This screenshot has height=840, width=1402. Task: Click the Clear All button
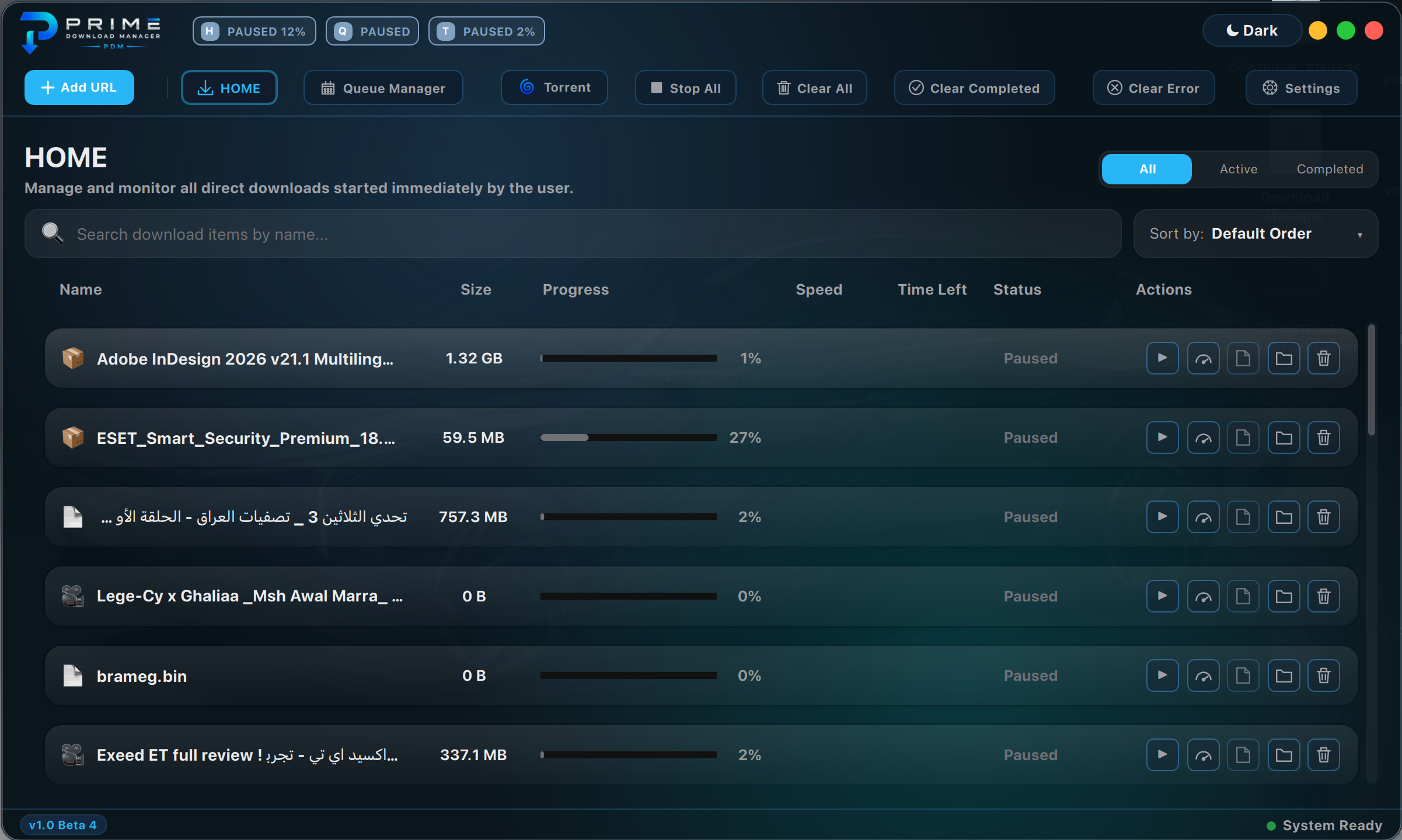(815, 87)
